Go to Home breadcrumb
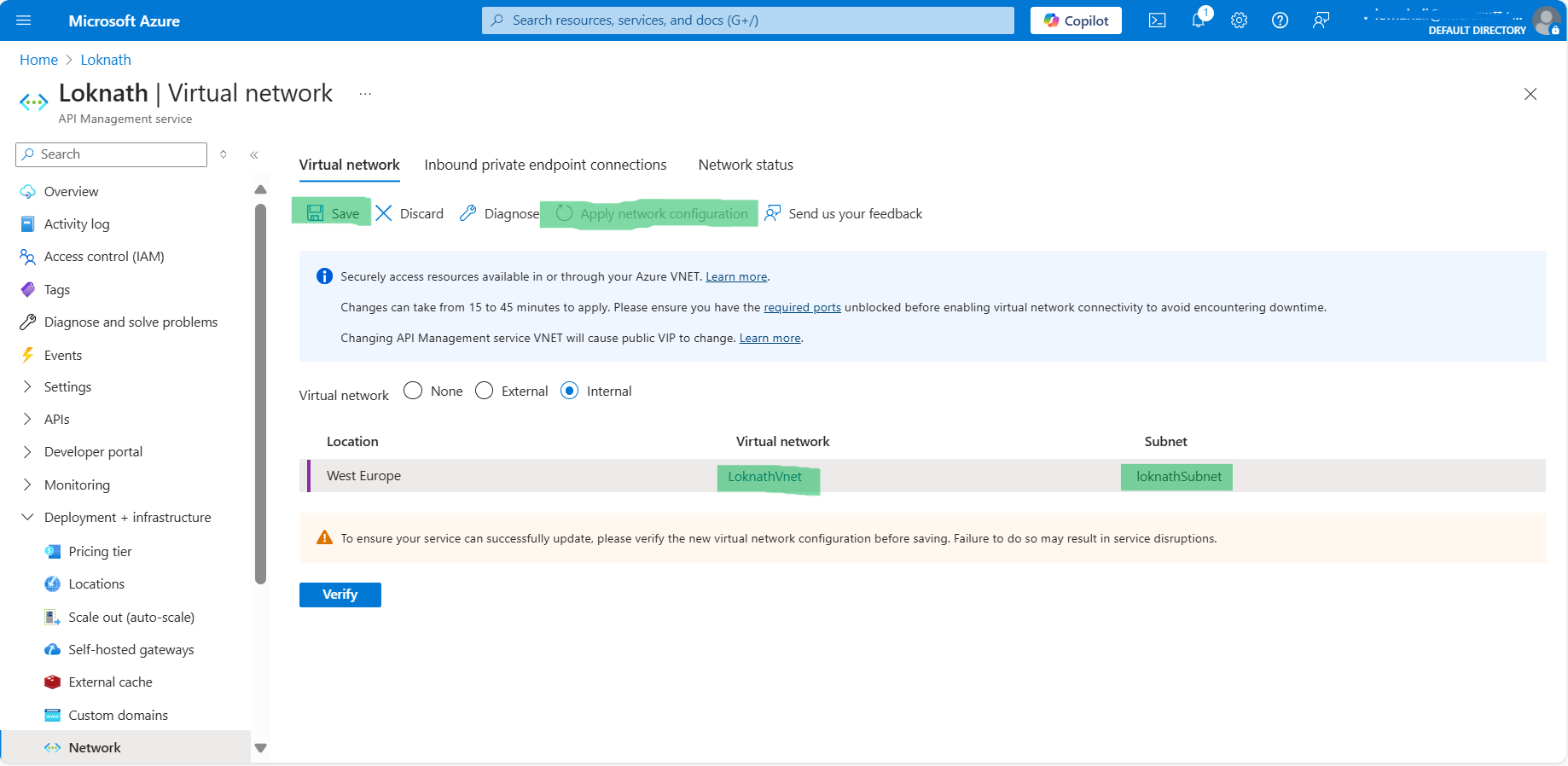The height and width of the screenshot is (766, 1568). tap(38, 60)
